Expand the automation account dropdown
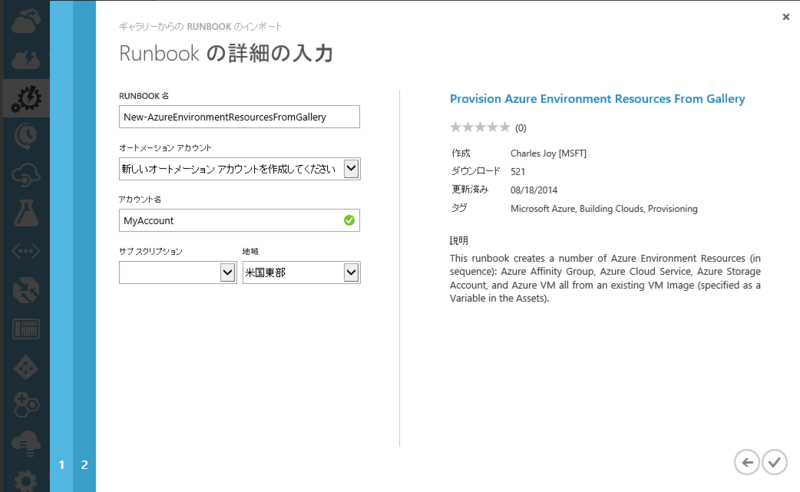The image size is (800, 492). click(x=351, y=168)
